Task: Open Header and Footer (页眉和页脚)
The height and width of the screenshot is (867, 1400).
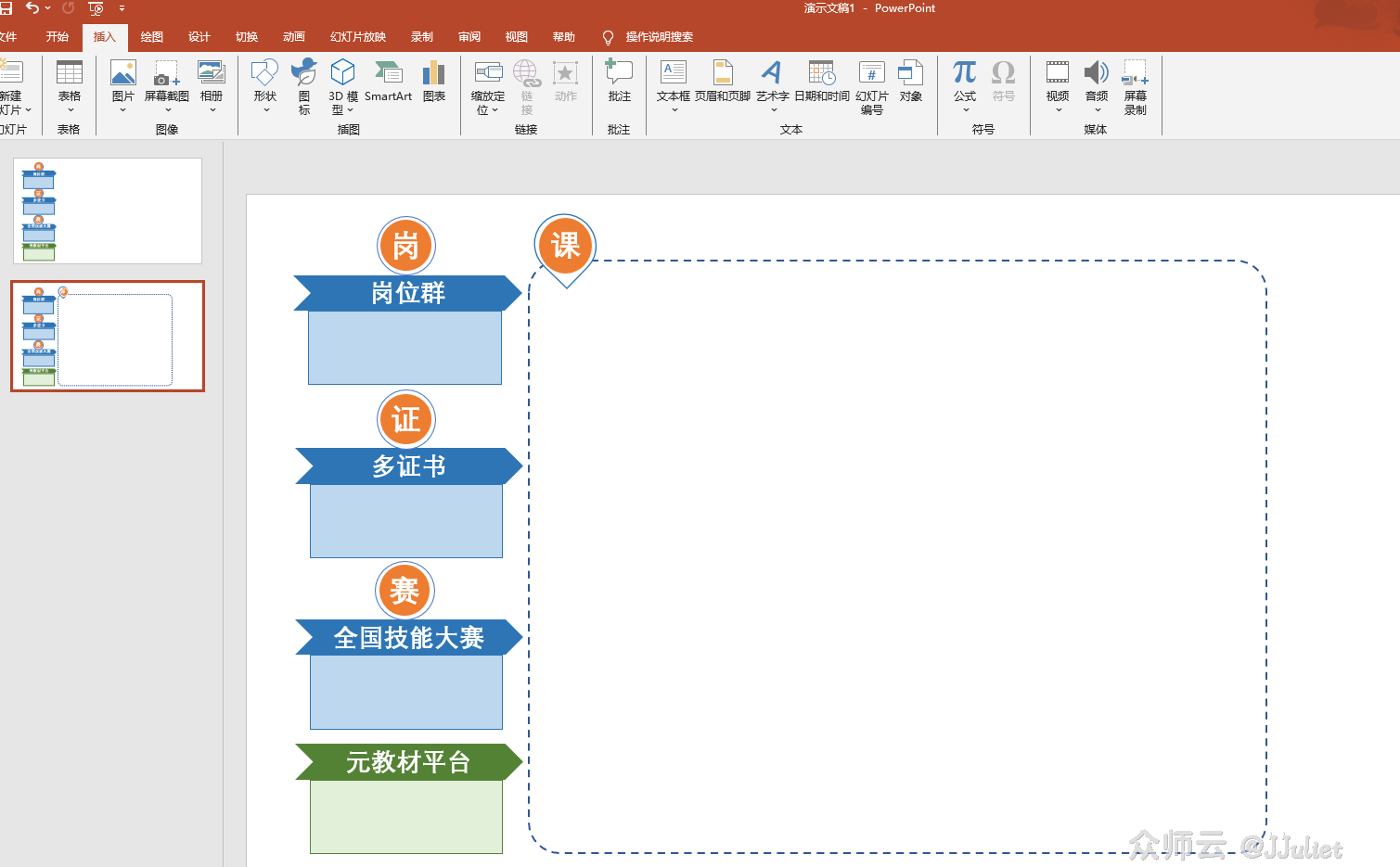Action: coord(723,82)
